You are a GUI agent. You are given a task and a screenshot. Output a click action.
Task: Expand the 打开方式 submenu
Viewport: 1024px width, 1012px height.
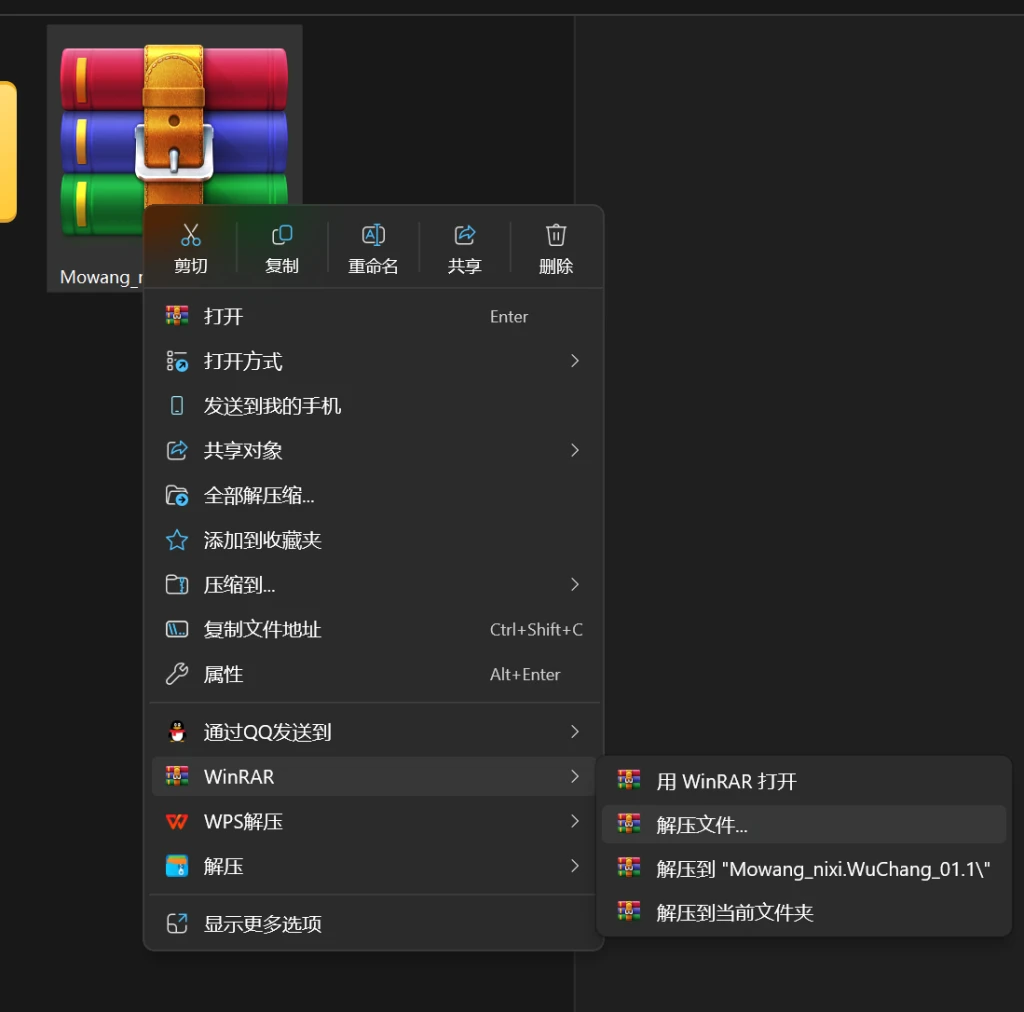[574, 361]
